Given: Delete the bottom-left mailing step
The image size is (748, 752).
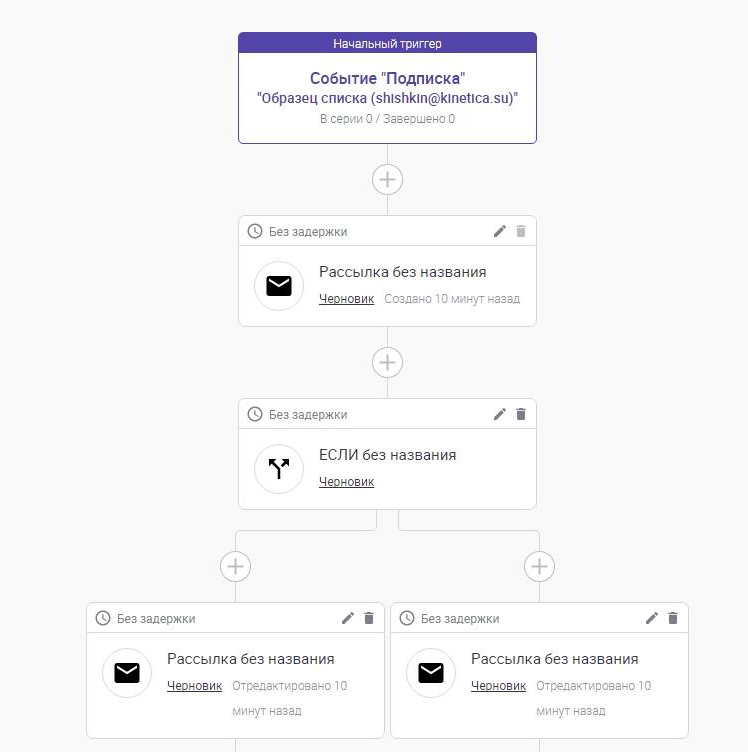Looking at the screenshot, I should tap(369, 618).
